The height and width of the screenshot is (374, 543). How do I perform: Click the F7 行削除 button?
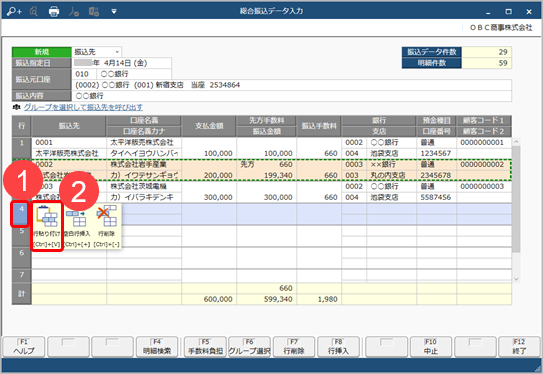click(x=294, y=347)
